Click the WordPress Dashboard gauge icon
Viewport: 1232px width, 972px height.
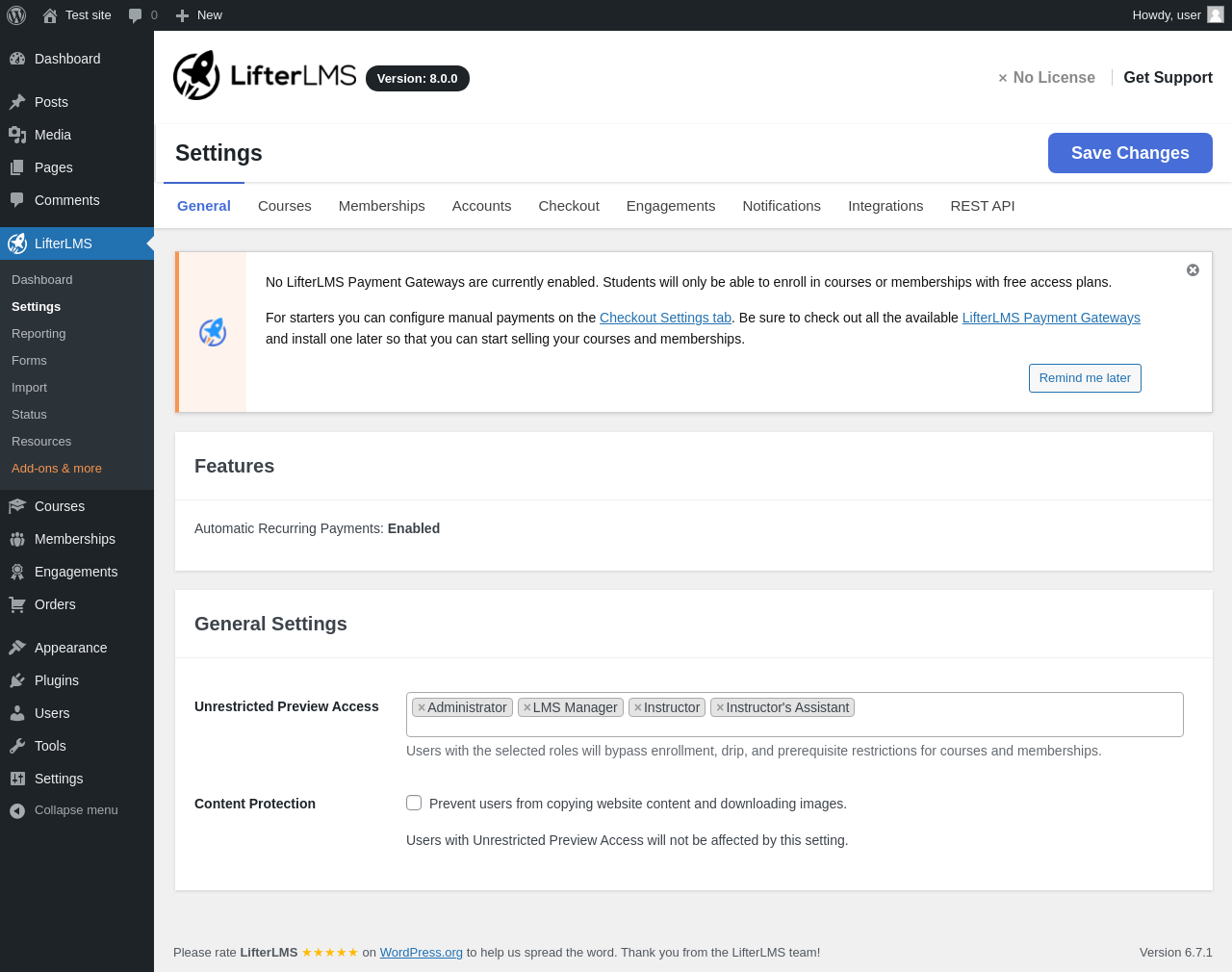pyautogui.click(x=17, y=59)
